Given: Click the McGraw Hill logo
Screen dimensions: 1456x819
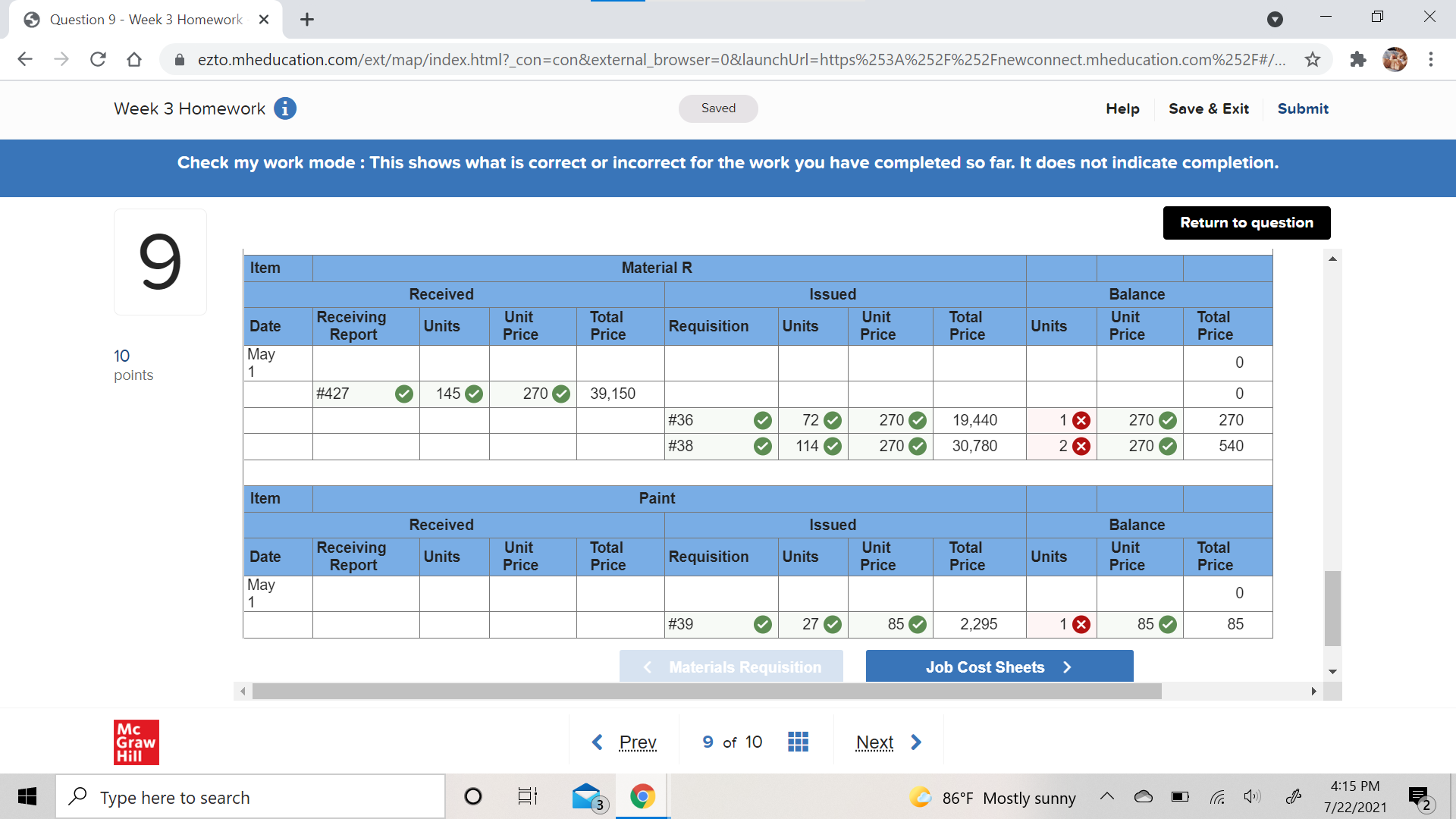Looking at the screenshot, I should click(136, 742).
